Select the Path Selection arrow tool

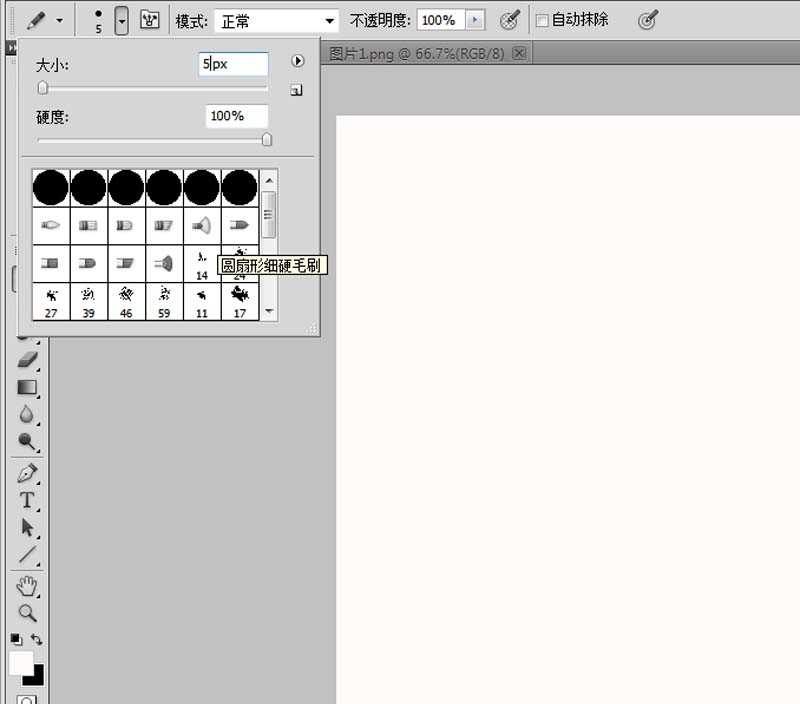pos(27,527)
